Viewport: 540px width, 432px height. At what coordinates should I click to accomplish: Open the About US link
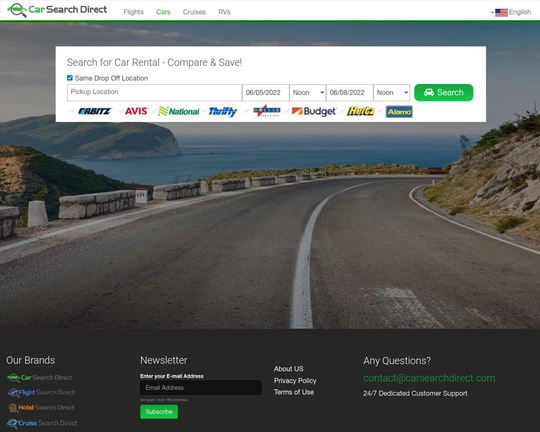click(x=289, y=369)
